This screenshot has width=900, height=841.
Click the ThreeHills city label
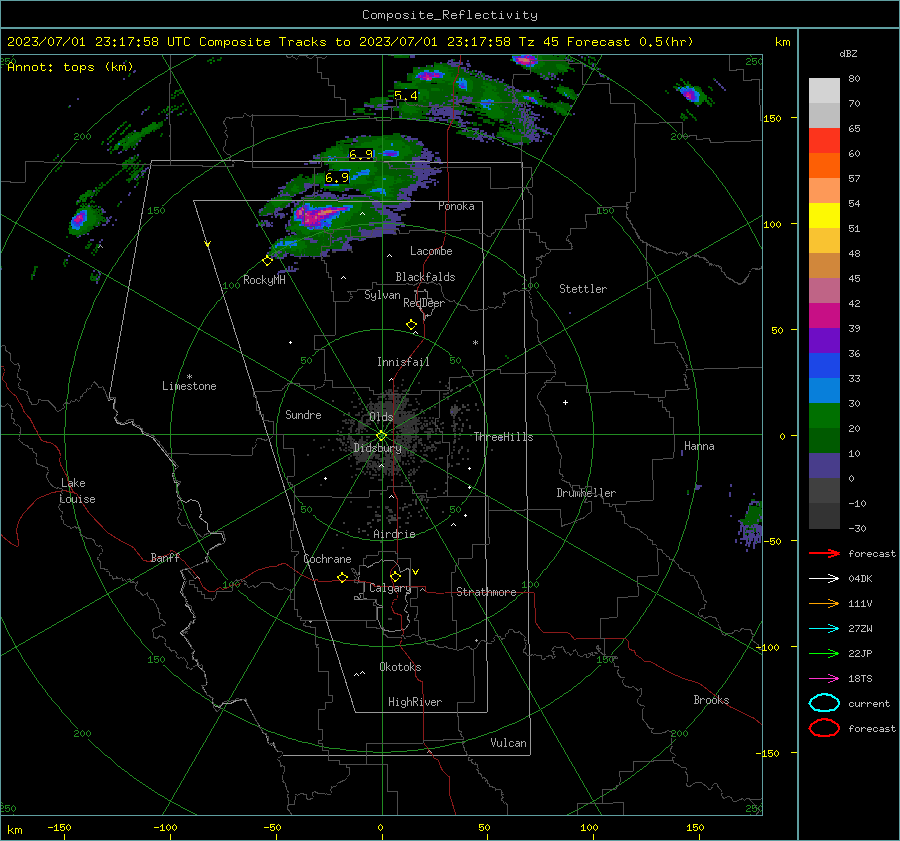503,437
